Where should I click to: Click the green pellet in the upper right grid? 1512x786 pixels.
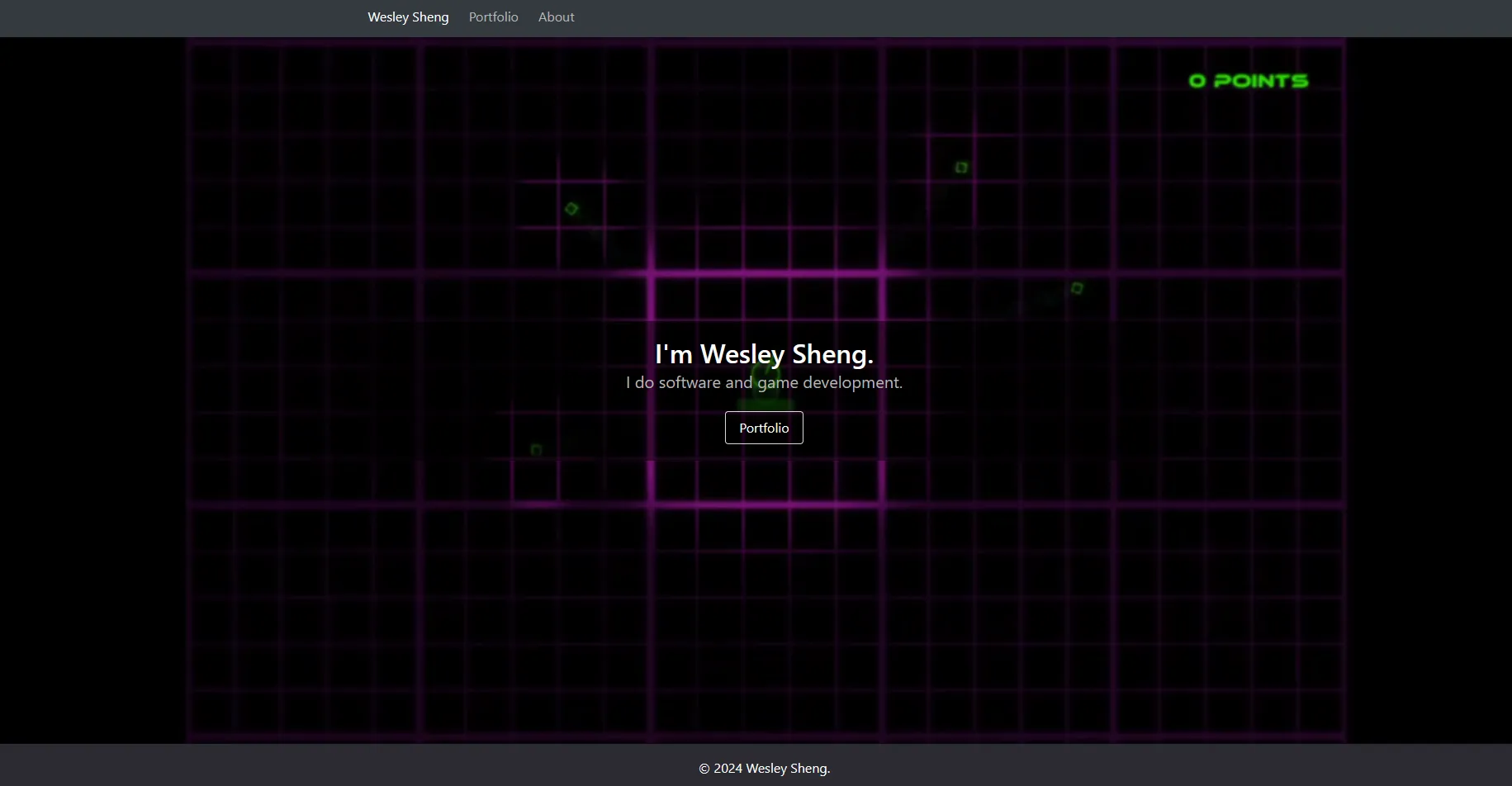[960, 168]
